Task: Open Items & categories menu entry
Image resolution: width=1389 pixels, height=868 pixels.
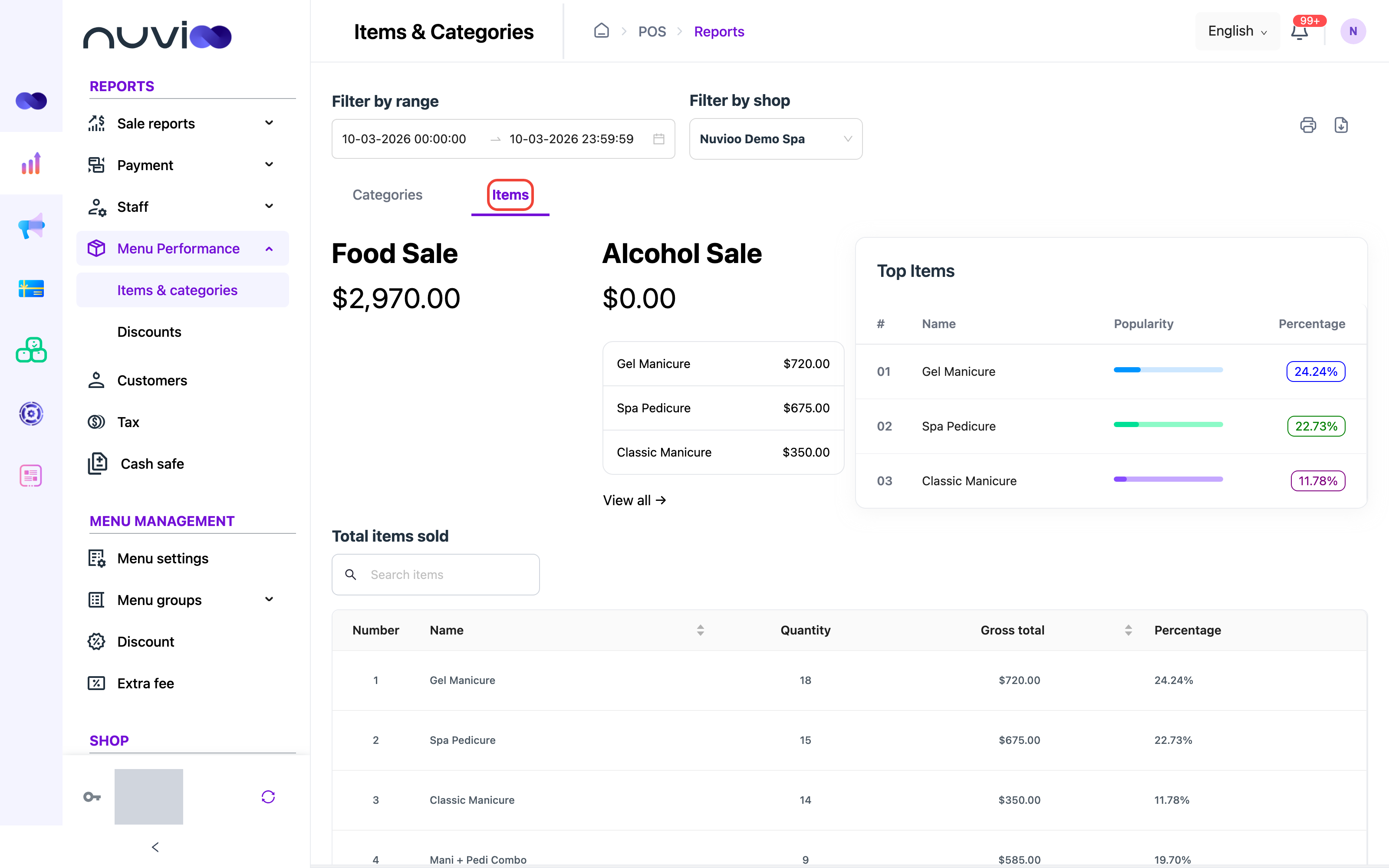Action: (x=182, y=290)
